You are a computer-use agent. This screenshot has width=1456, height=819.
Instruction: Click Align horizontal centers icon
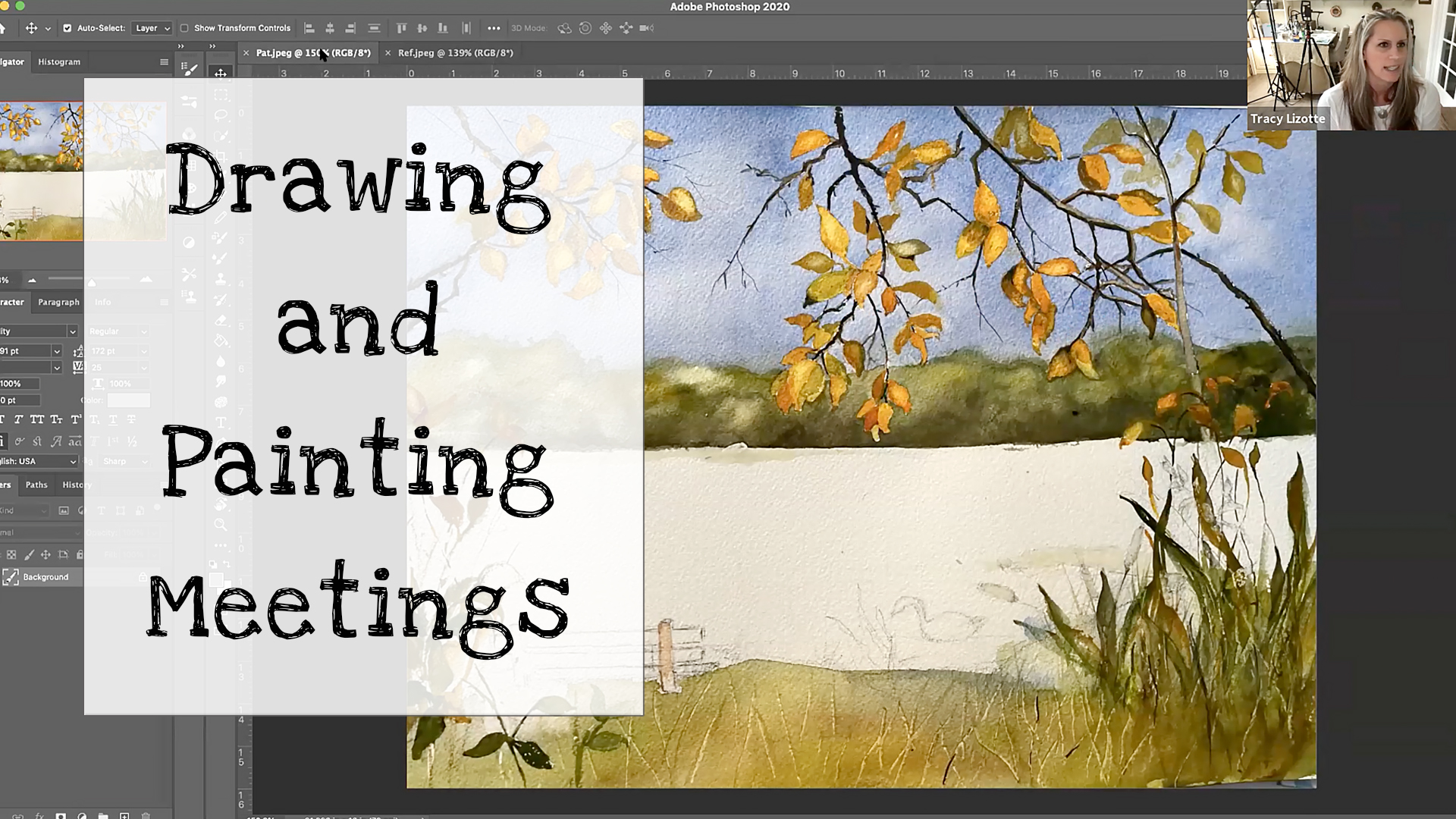pos(330,28)
